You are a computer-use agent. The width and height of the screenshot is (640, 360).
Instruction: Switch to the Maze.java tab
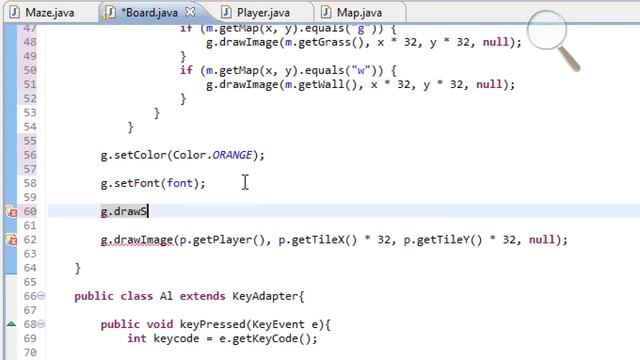(50, 13)
